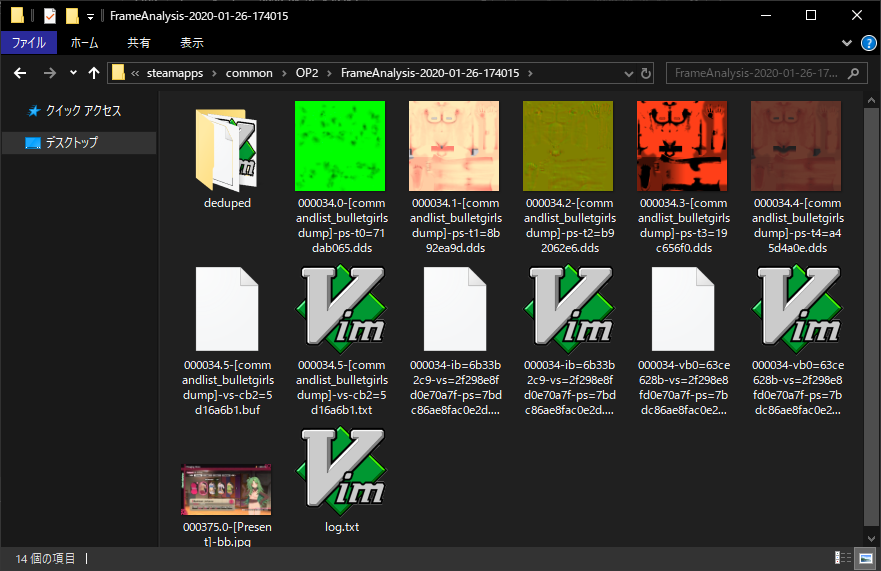Open the 表示 ribbon tab
Image resolution: width=881 pixels, height=571 pixels.
[192, 43]
